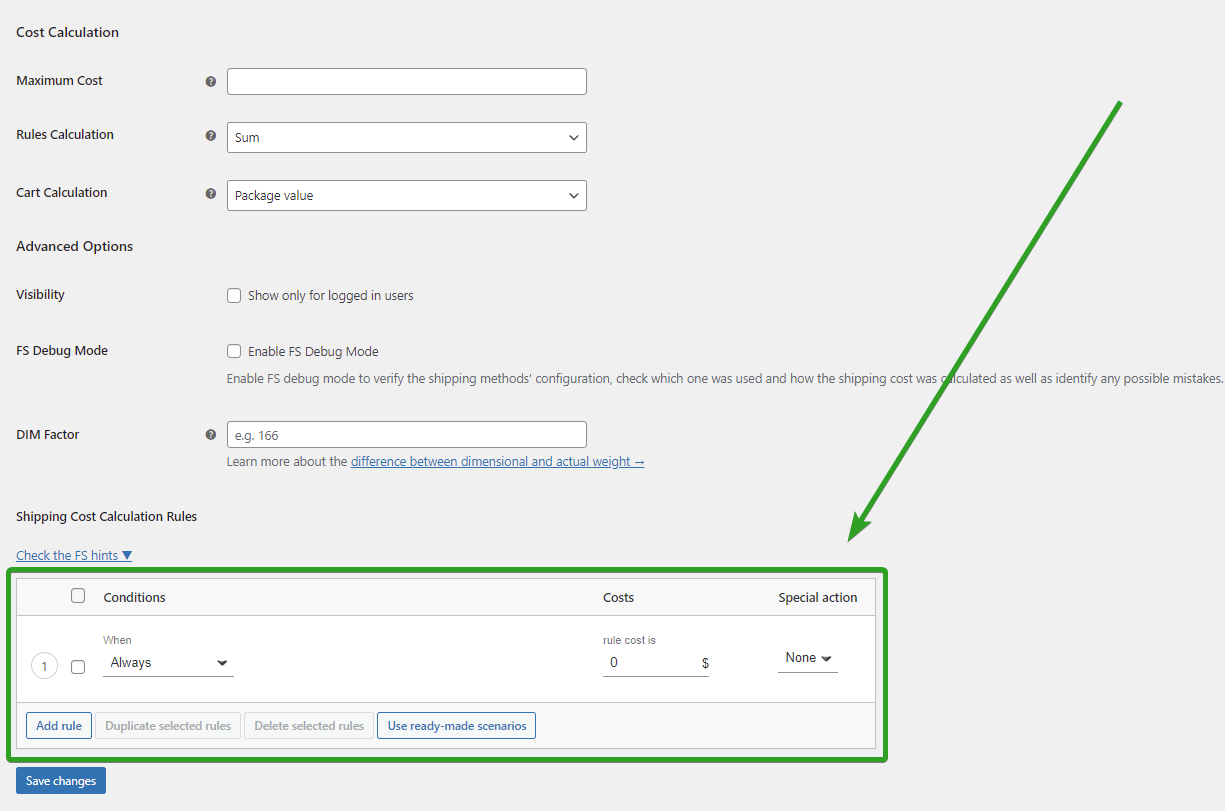Screen dimensions: 1225x811
Task: Click the Shipping Cost Calculation Rules heading
Action: tap(107, 517)
